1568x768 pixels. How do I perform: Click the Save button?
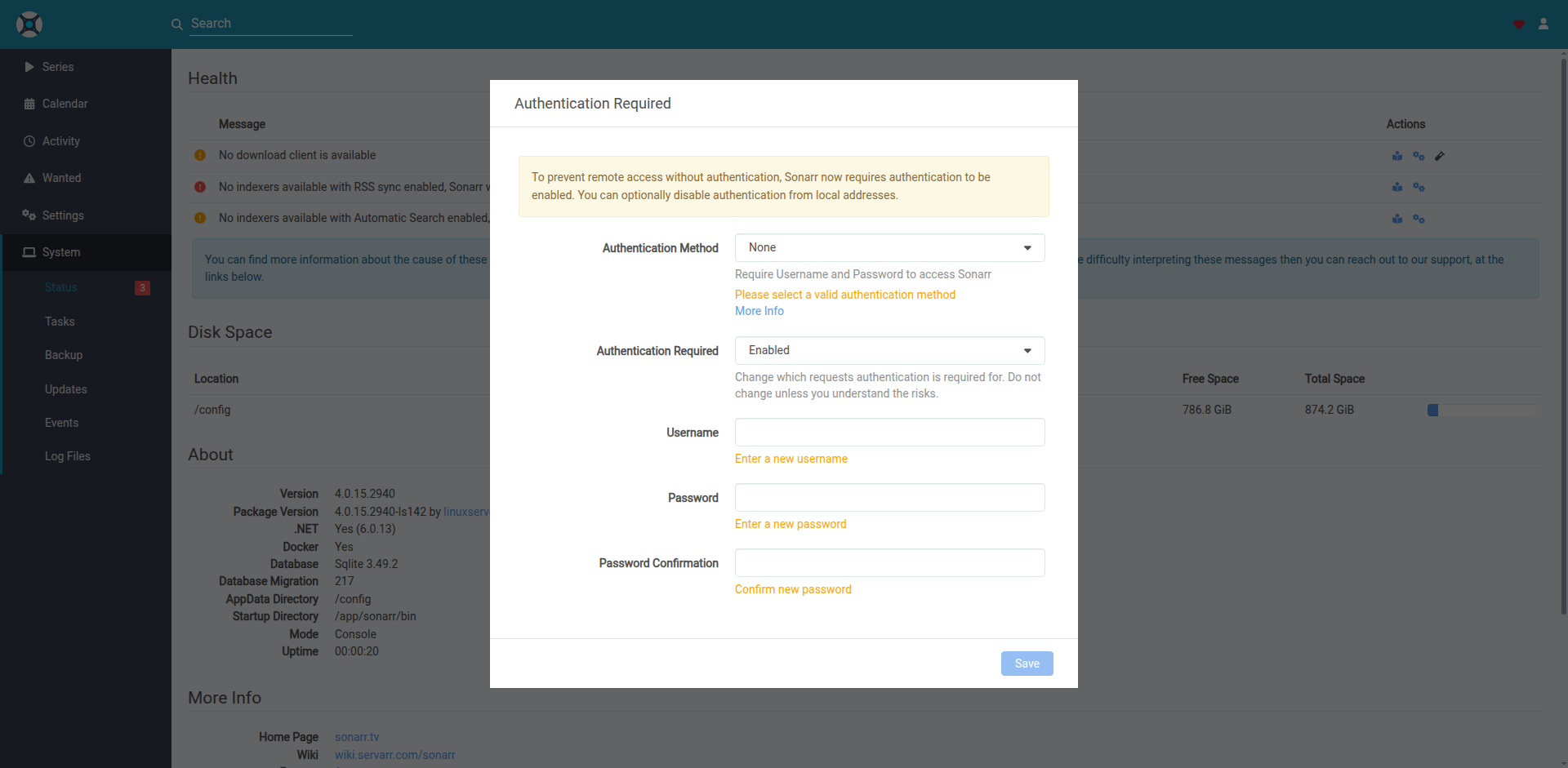[1027, 664]
